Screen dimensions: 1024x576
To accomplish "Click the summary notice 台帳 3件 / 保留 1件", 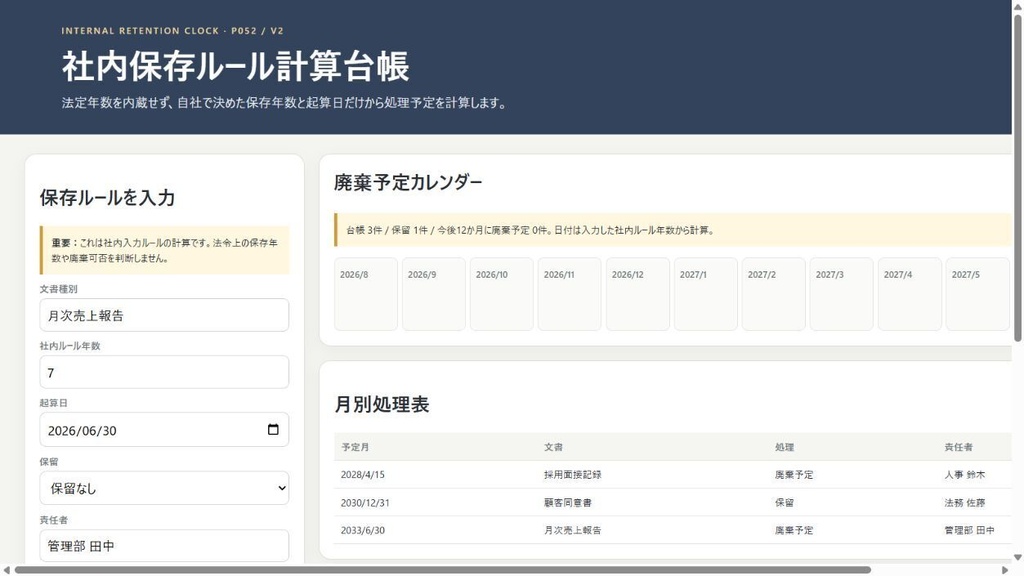I will 673,230.
